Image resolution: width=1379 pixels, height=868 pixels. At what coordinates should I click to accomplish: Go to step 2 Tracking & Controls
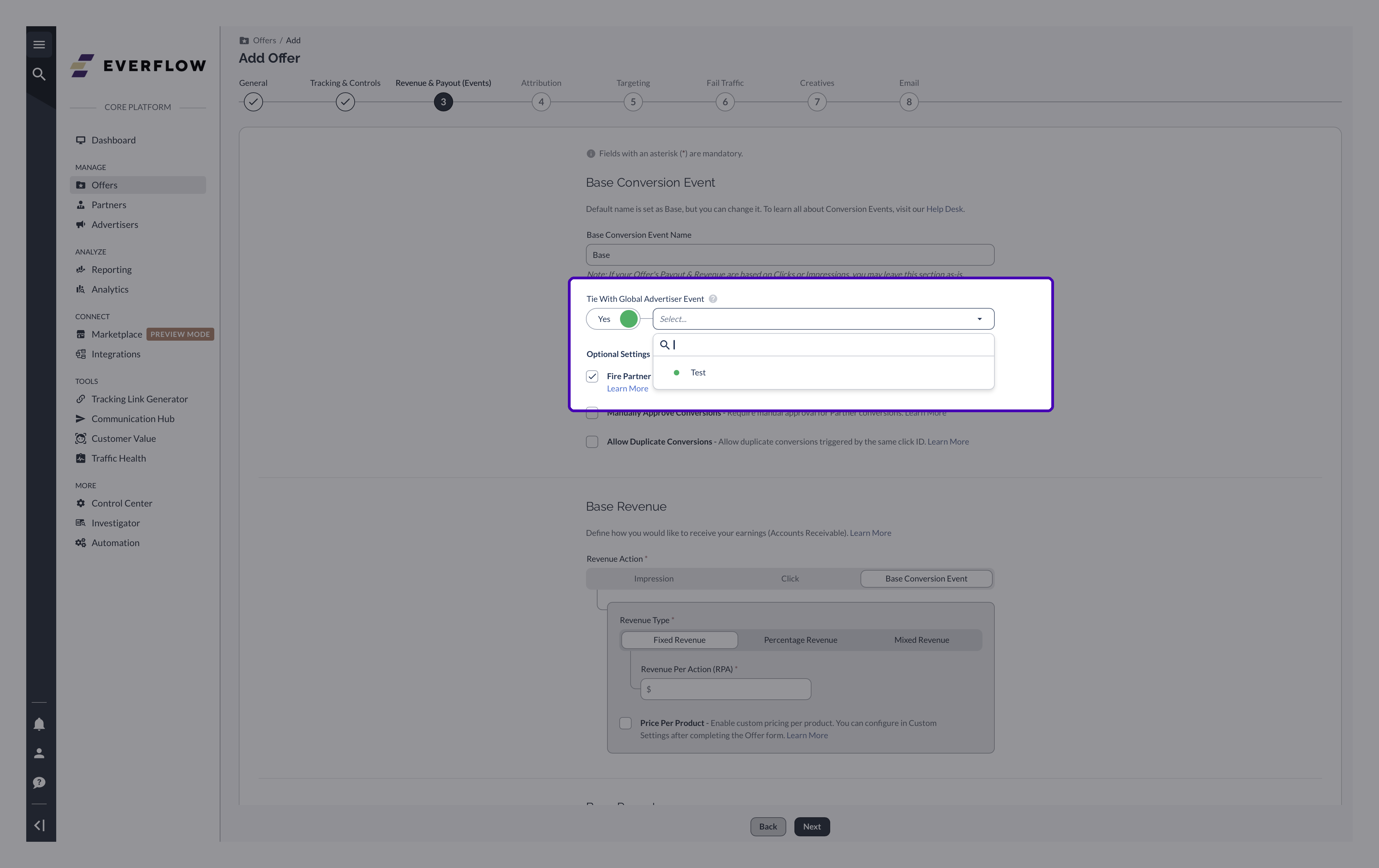345,102
